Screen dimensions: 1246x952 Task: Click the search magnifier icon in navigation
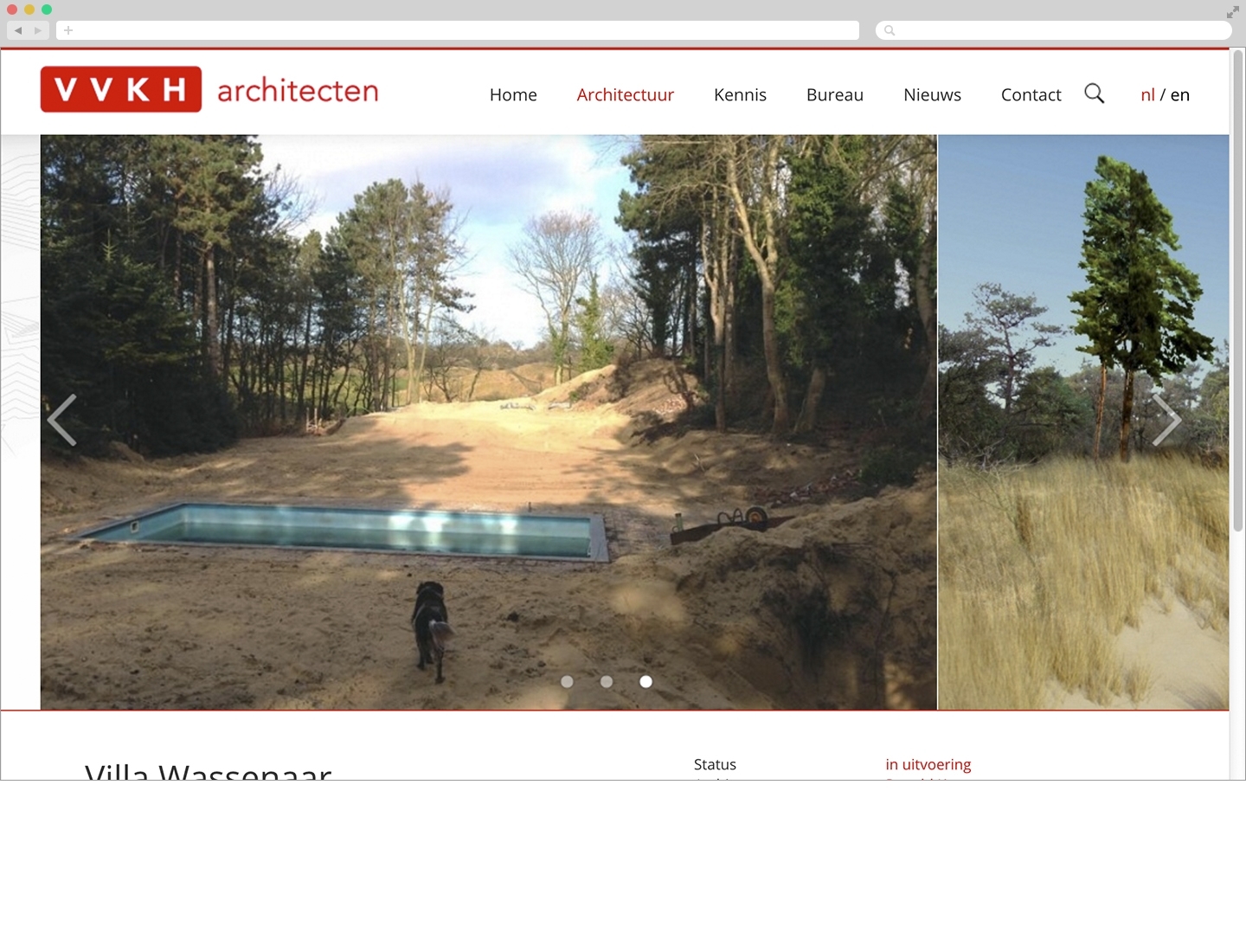[1094, 93]
